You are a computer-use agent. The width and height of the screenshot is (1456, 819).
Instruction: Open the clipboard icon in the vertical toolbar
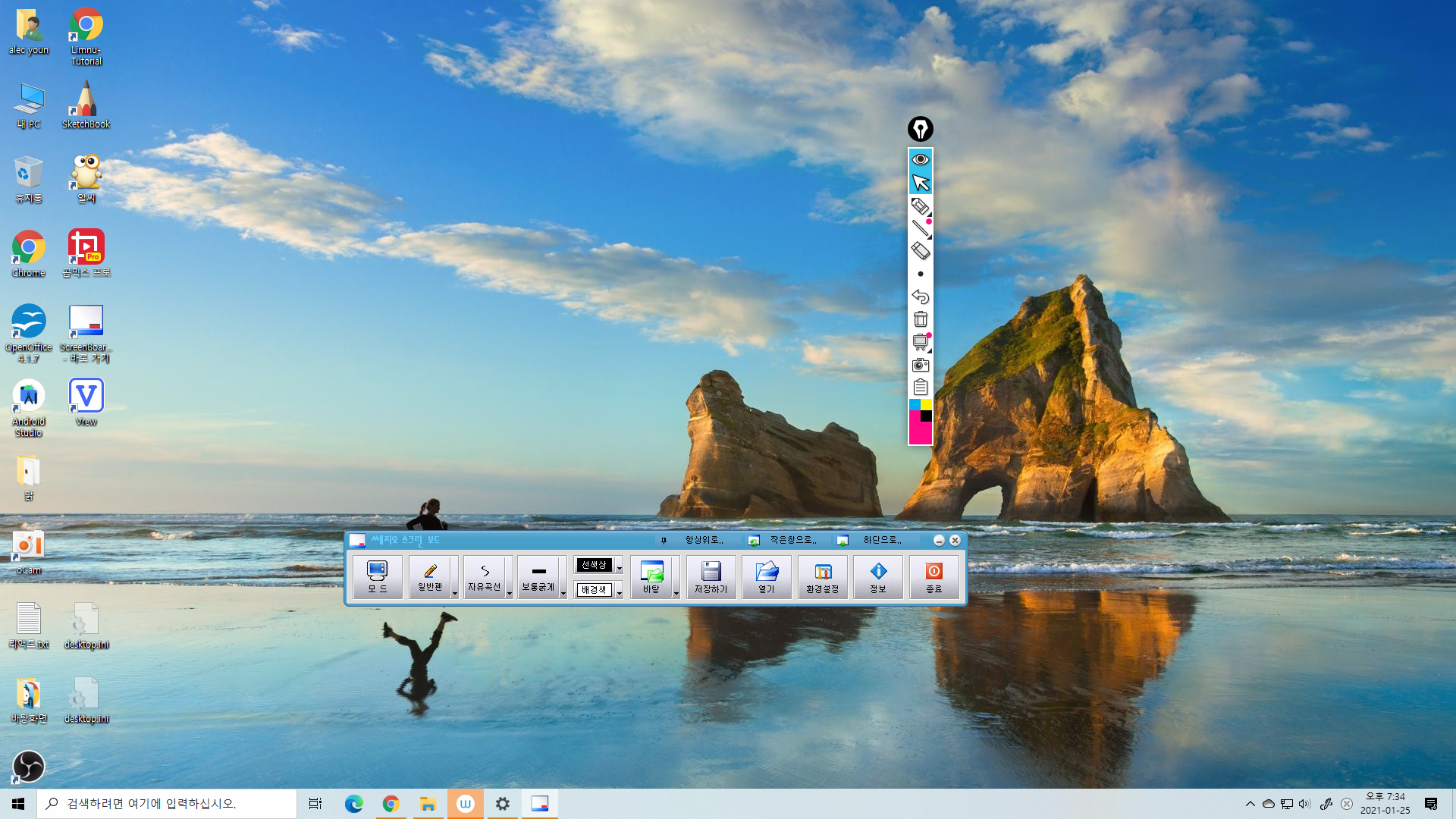click(920, 388)
